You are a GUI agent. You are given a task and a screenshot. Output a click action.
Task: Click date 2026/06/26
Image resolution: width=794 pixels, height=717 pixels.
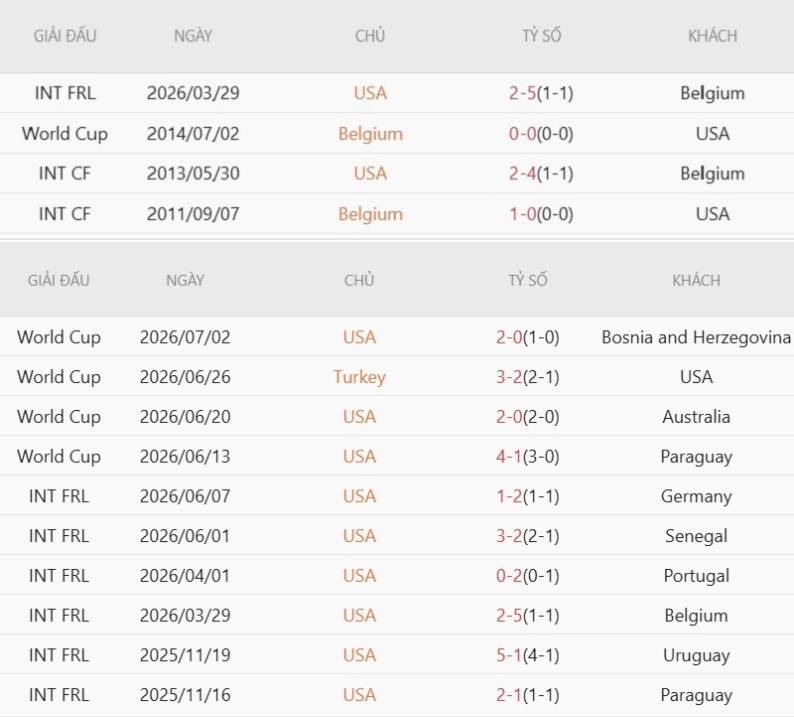[185, 377]
